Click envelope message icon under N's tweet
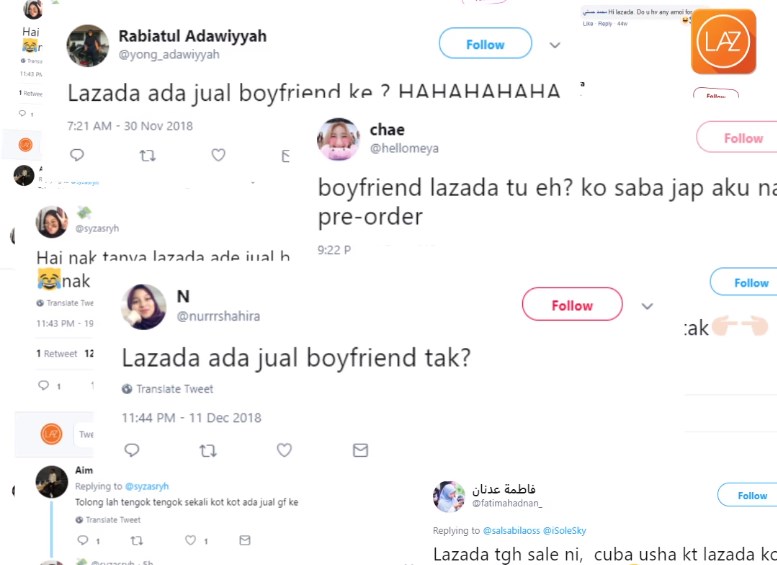This screenshot has width=777, height=565. [x=360, y=450]
